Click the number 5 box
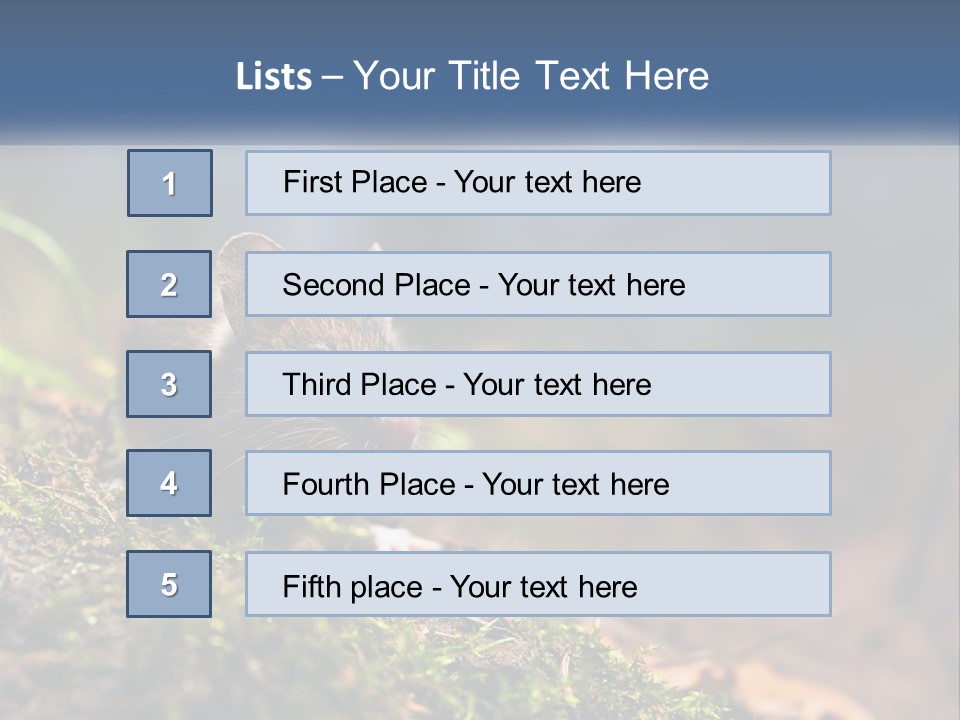The image size is (960, 720). coord(169,584)
